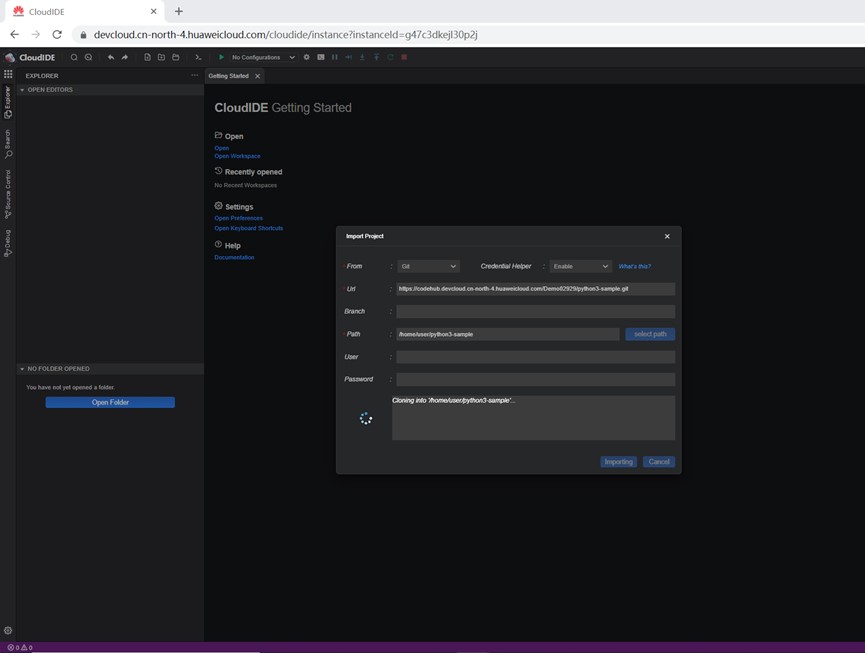Open the No Configurations dropdown
This screenshot has width=865, height=653.
262,58
